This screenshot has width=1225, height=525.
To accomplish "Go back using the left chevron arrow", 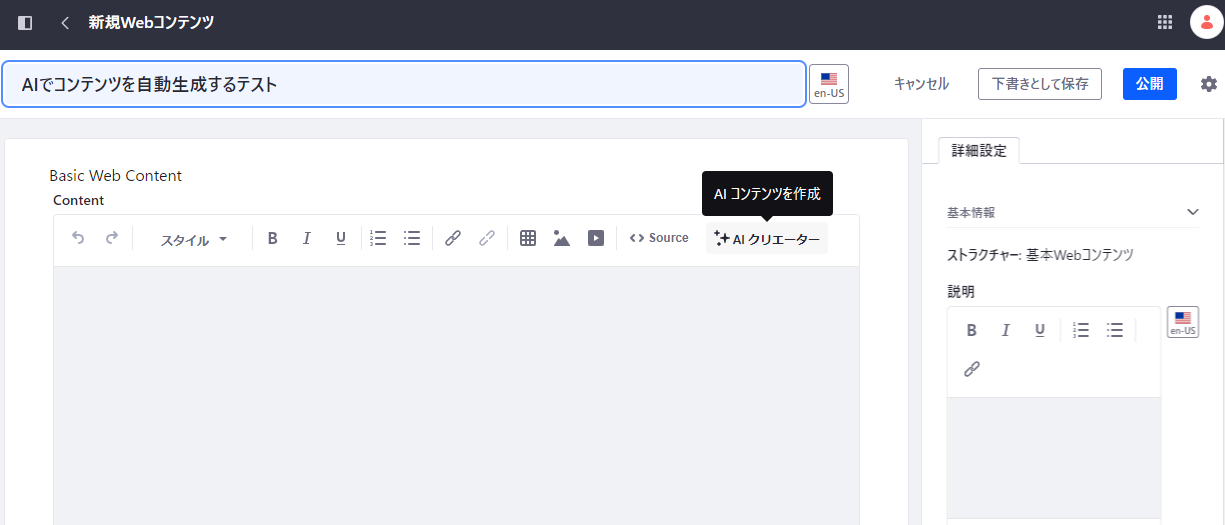I will pos(65,22).
